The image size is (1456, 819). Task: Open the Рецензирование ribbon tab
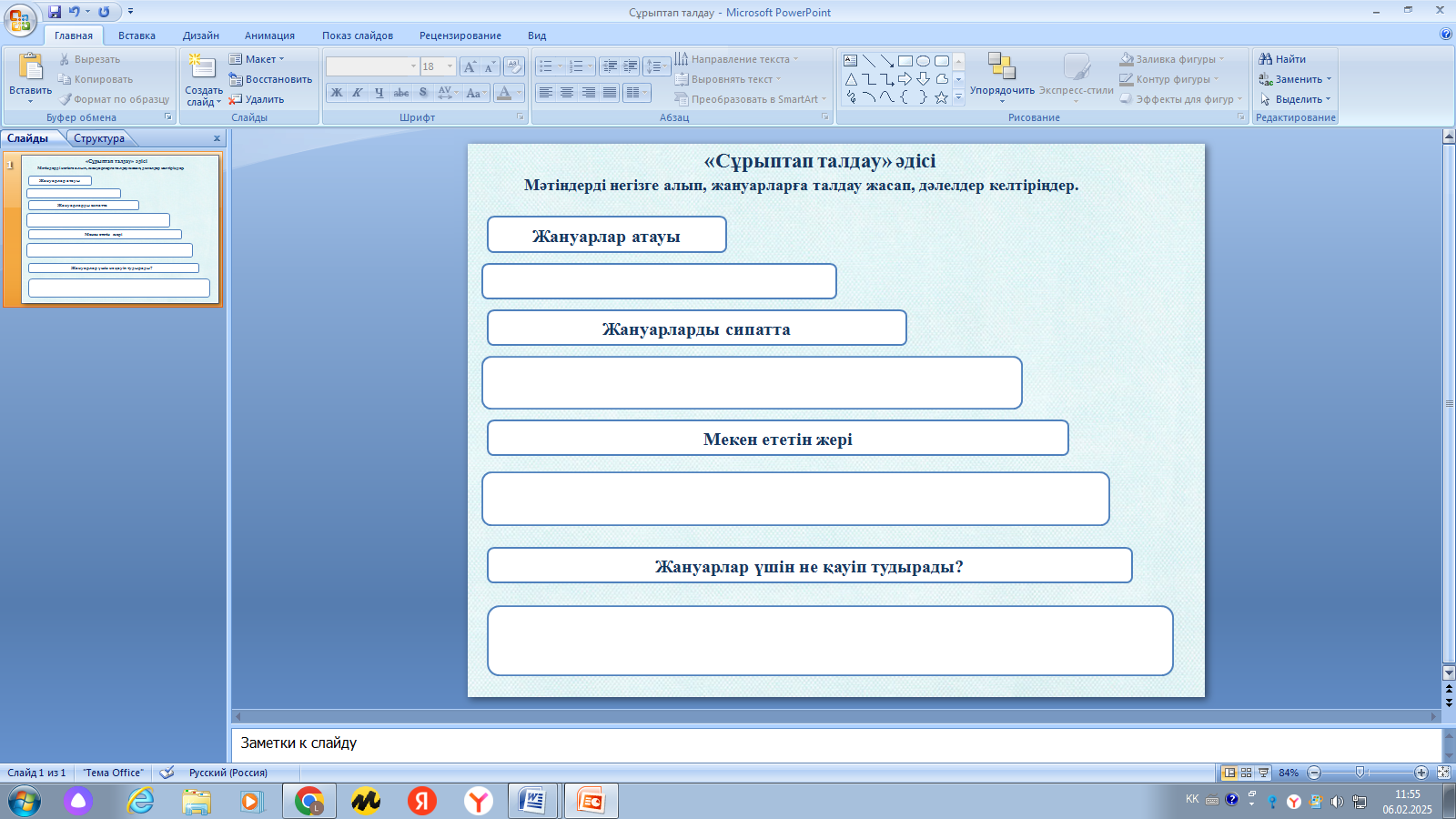tap(460, 35)
